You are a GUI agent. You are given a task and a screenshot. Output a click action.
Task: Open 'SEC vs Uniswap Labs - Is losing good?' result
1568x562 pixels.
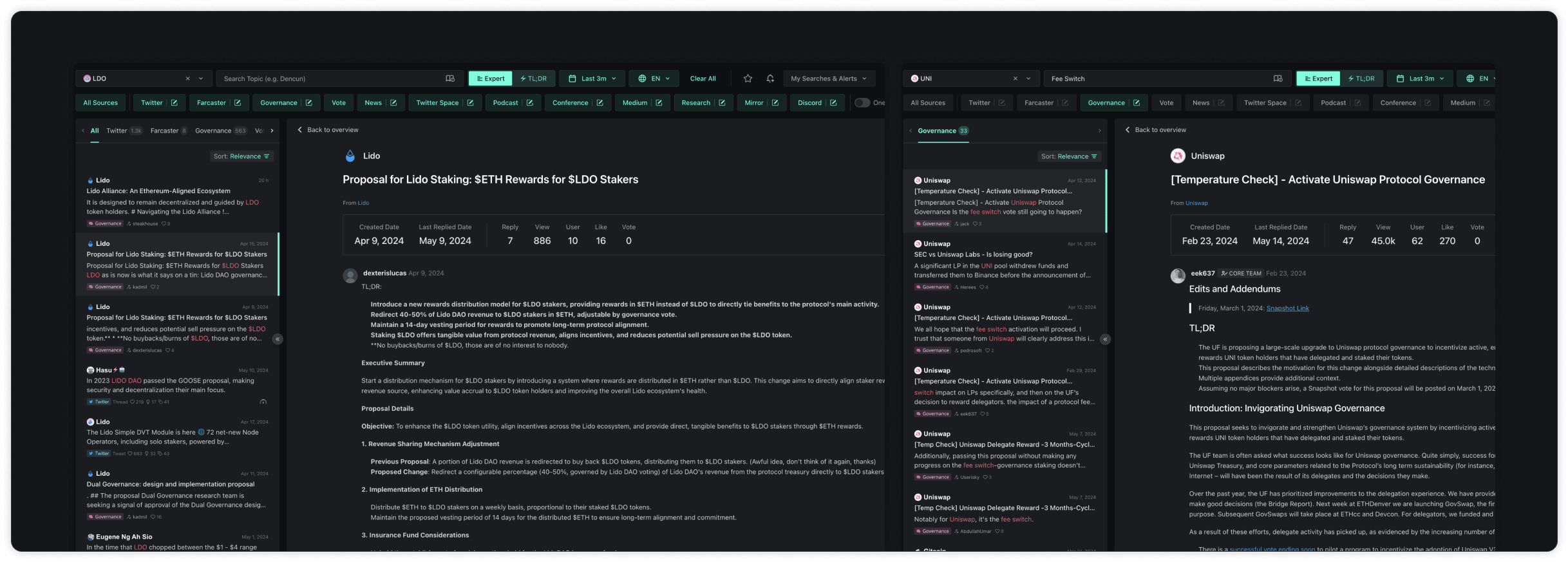coord(1005,265)
